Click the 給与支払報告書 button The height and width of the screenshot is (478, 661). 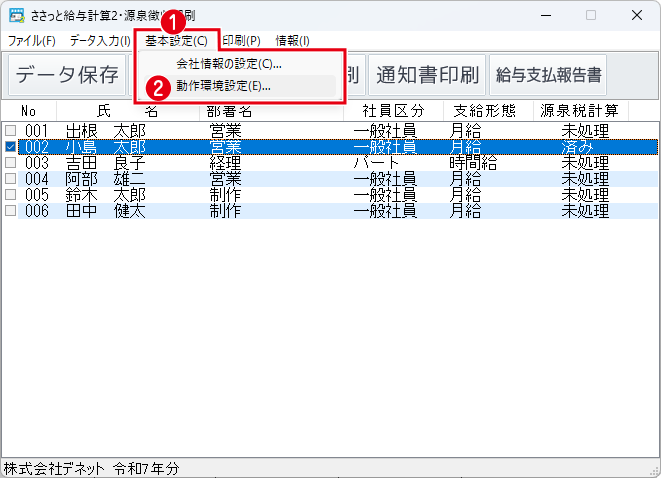click(551, 75)
